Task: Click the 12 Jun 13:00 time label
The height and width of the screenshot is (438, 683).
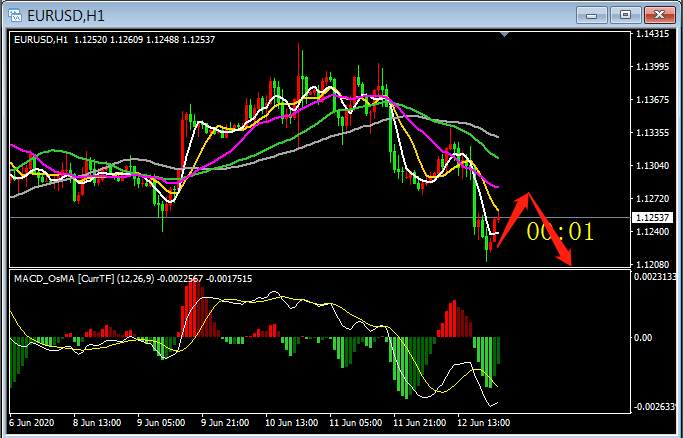Action: point(484,423)
